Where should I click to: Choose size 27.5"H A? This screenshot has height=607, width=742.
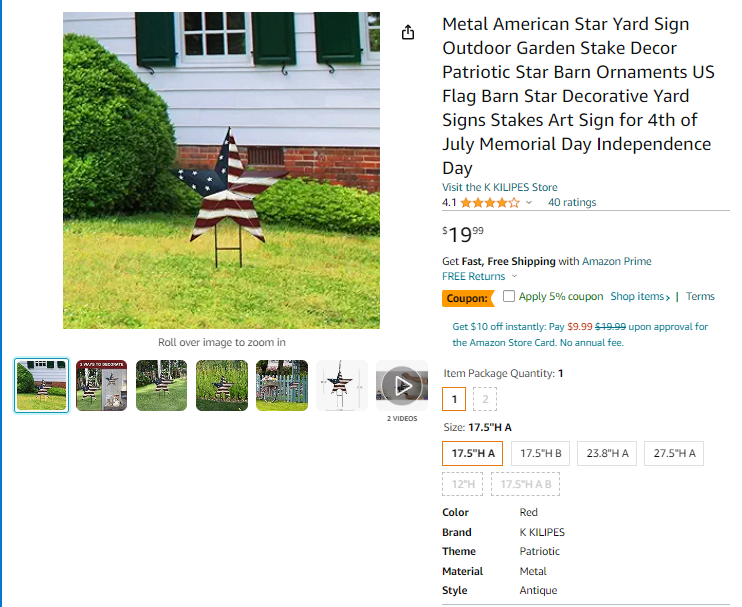[674, 453]
